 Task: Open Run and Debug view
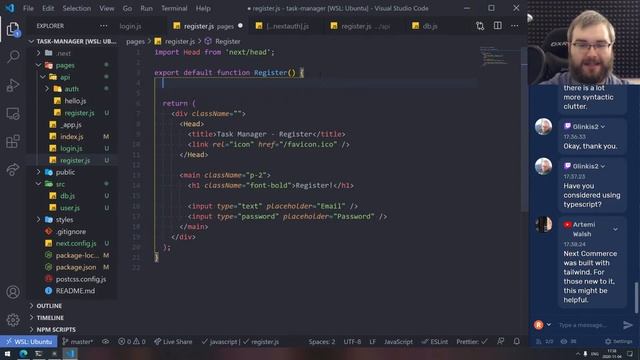pos(13,85)
